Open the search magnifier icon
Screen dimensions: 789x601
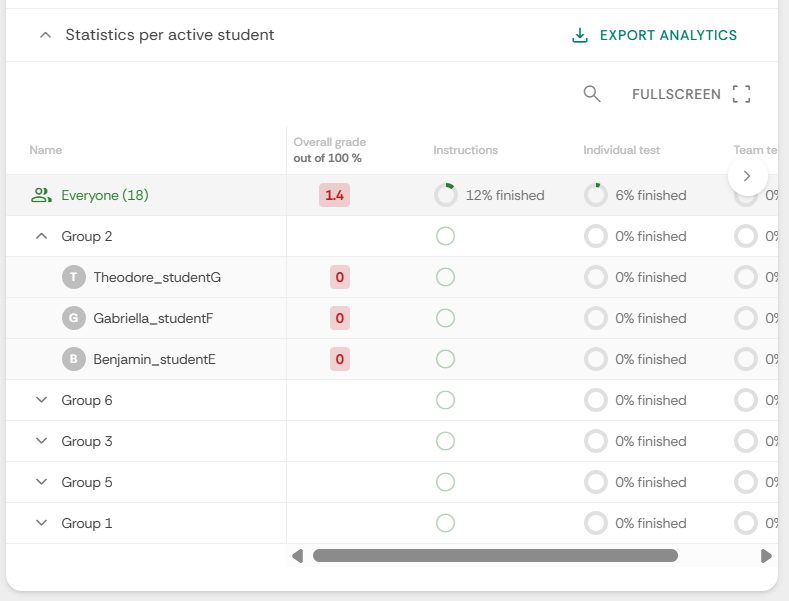[x=592, y=94]
